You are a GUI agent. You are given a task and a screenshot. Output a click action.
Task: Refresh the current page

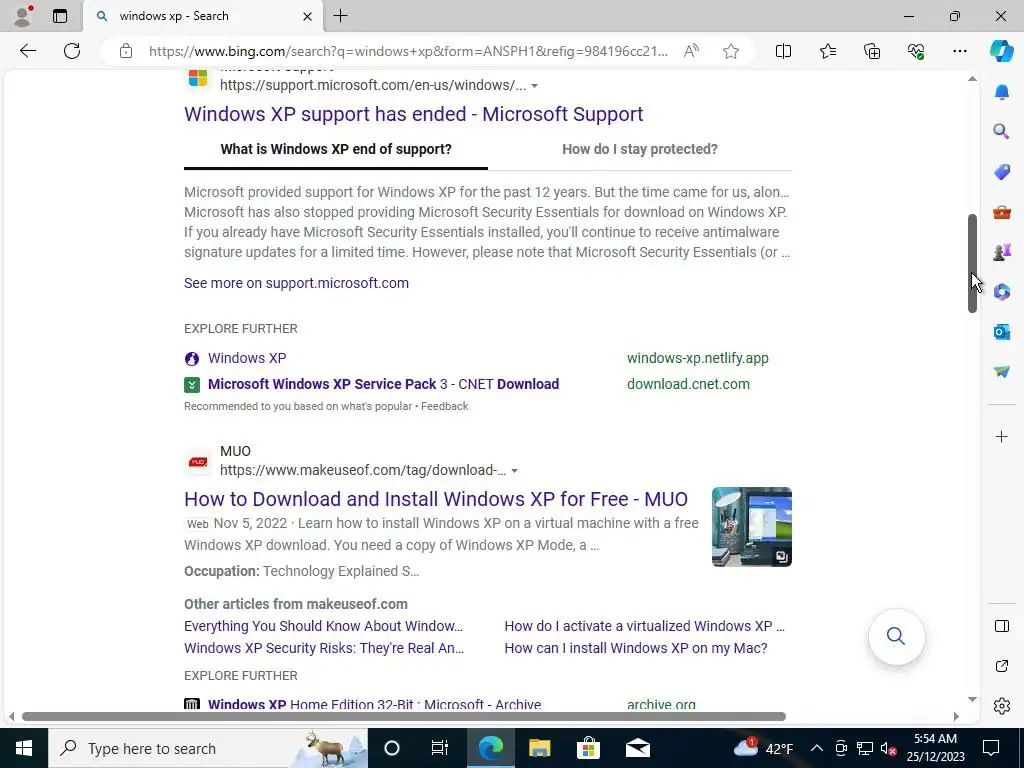72,51
